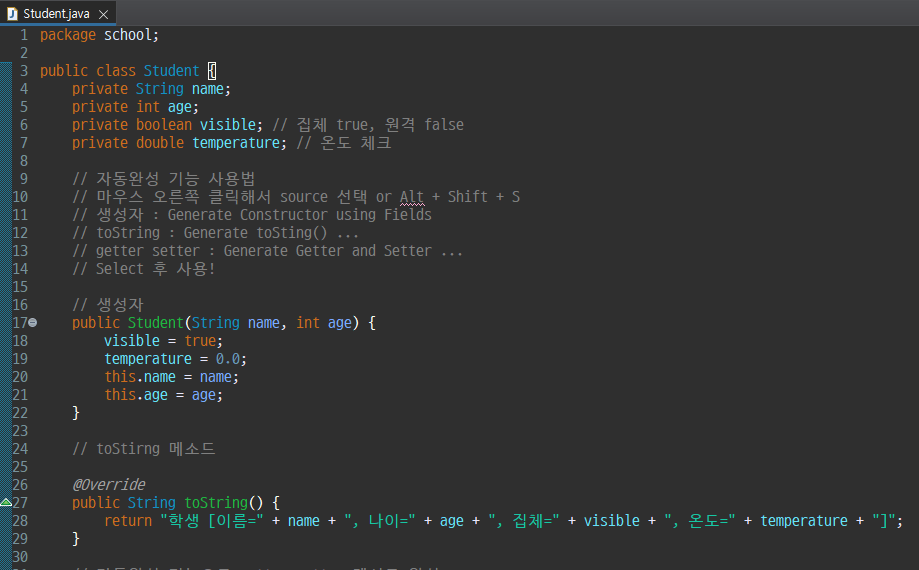Viewport: 919px width, 570px height.
Task: Click the override marker on line 27
Action: pos(6,502)
